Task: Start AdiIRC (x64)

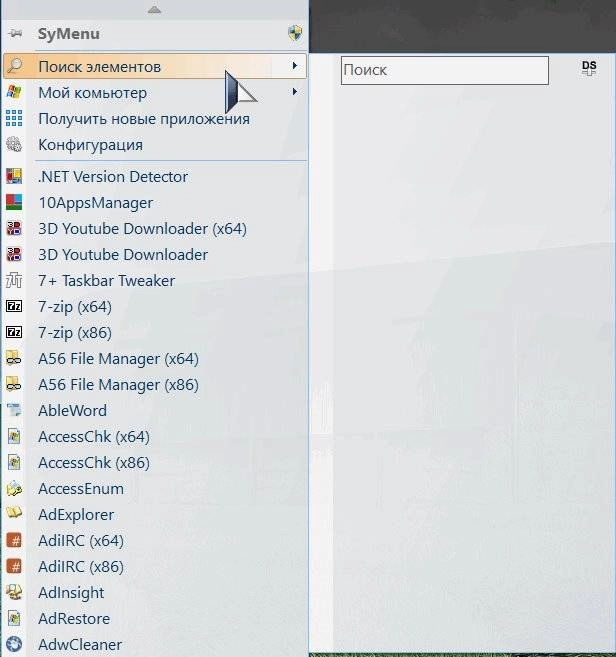Action: click(155, 540)
